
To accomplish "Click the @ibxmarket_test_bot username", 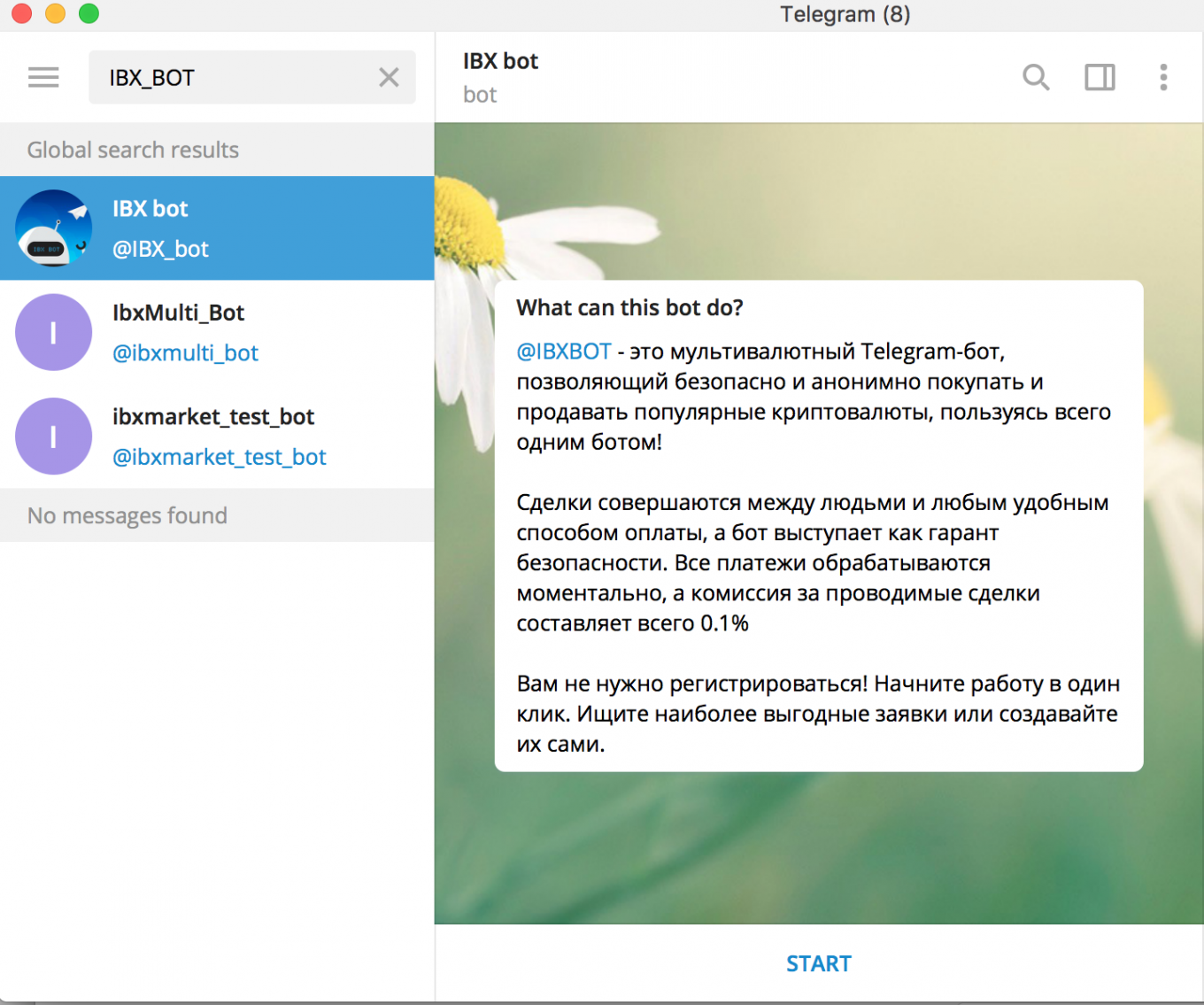I will (x=220, y=457).
